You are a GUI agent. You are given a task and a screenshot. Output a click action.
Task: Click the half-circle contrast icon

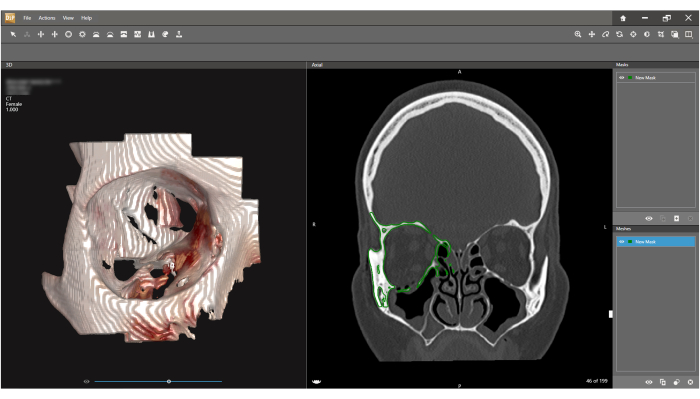click(x=647, y=34)
